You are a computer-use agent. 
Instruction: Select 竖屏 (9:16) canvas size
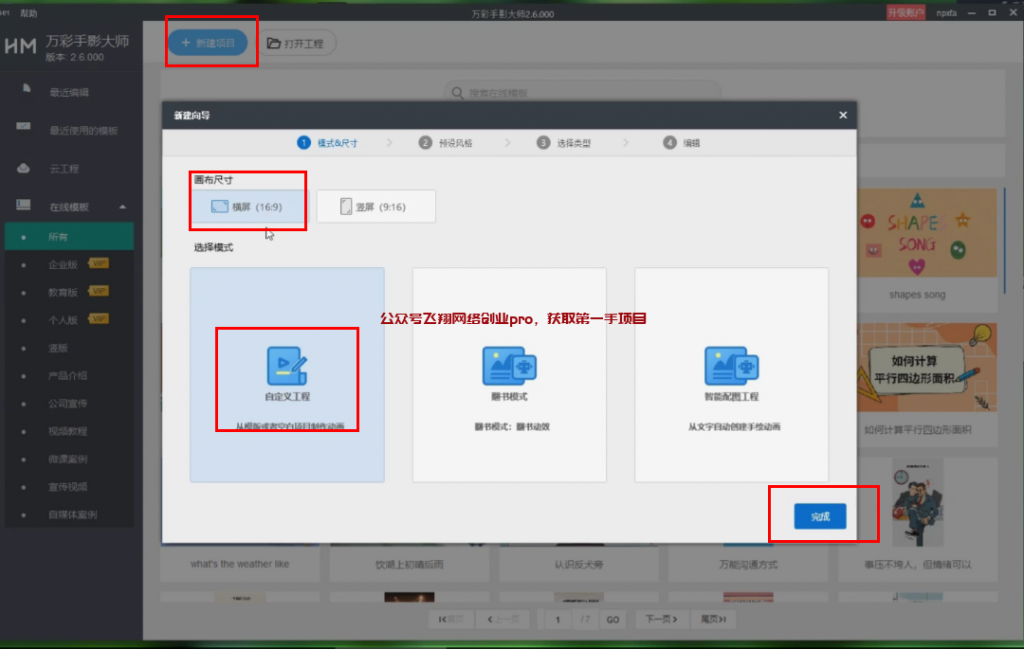point(375,207)
